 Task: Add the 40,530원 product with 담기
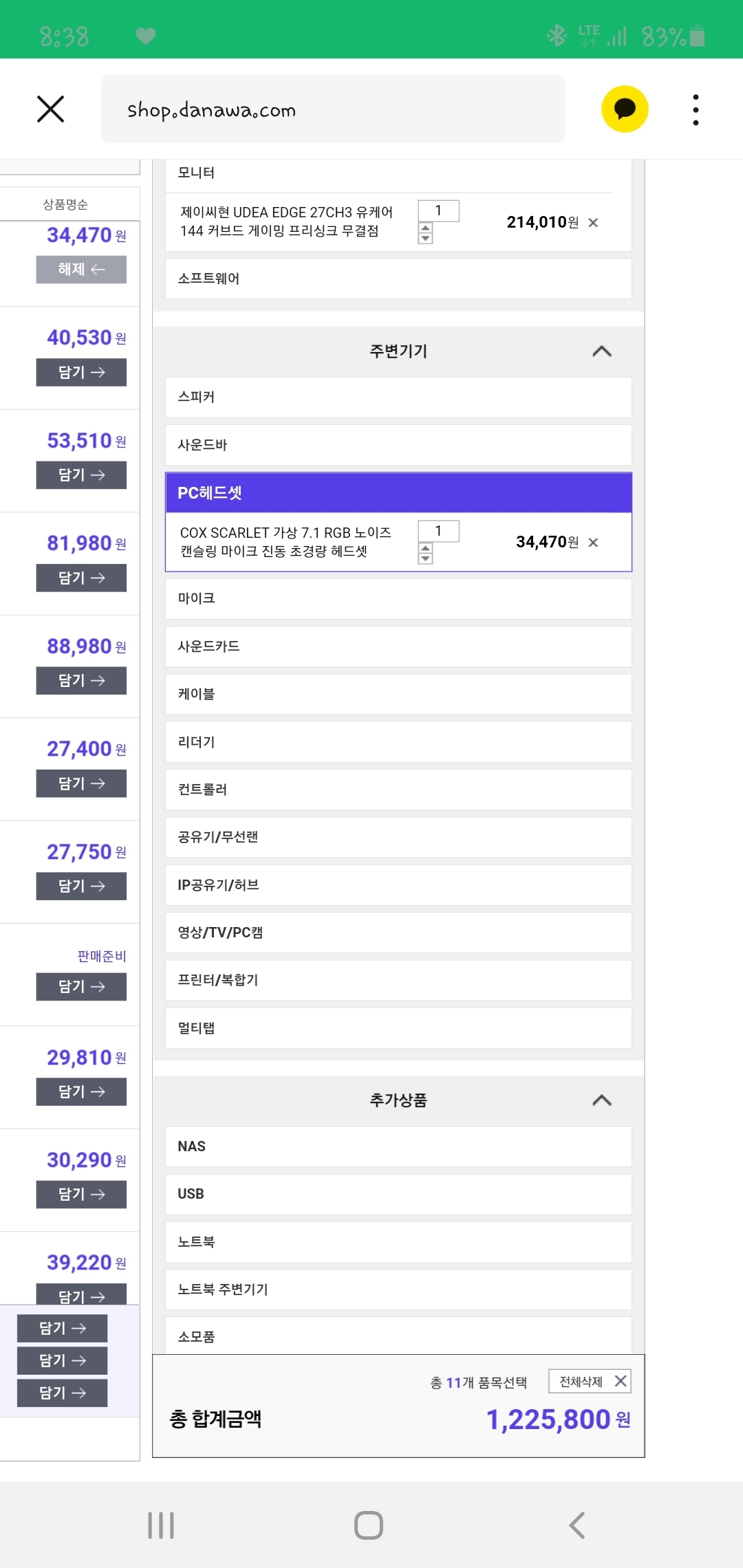click(81, 372)
